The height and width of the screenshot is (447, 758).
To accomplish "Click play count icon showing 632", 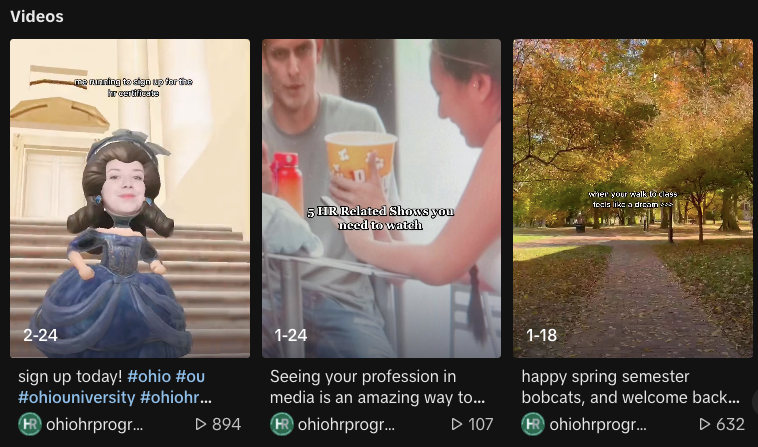I will click(705, 424).
